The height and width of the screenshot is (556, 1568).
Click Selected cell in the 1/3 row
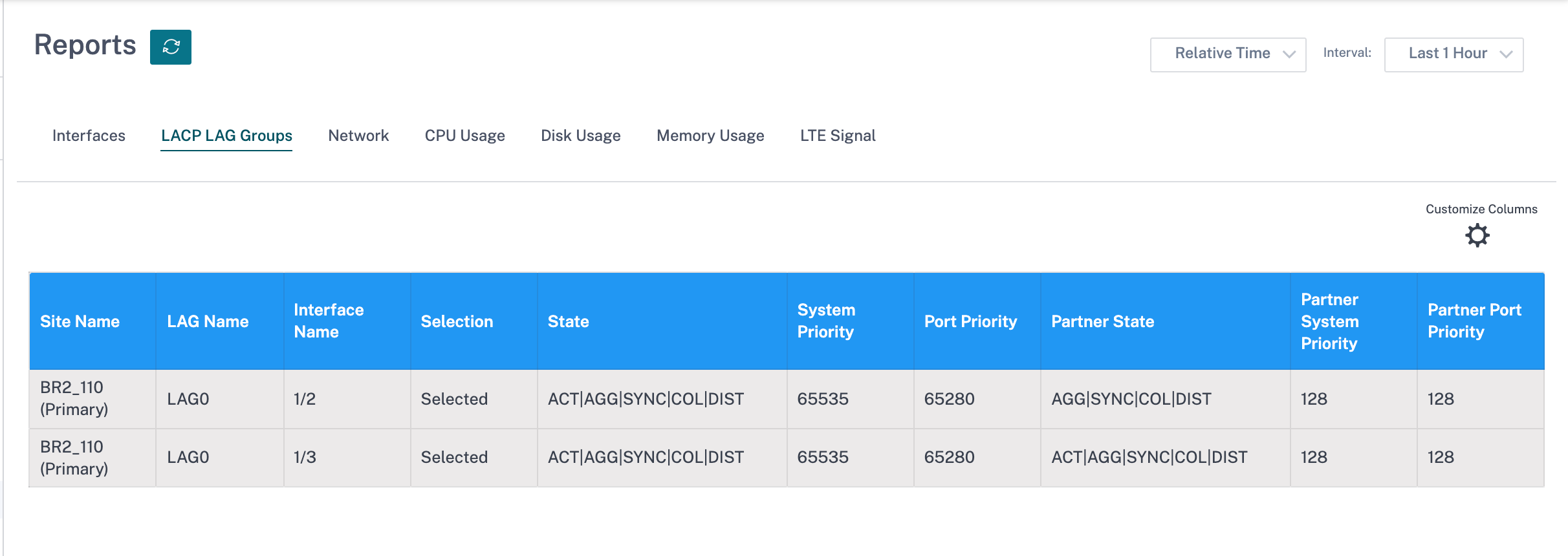474,458
